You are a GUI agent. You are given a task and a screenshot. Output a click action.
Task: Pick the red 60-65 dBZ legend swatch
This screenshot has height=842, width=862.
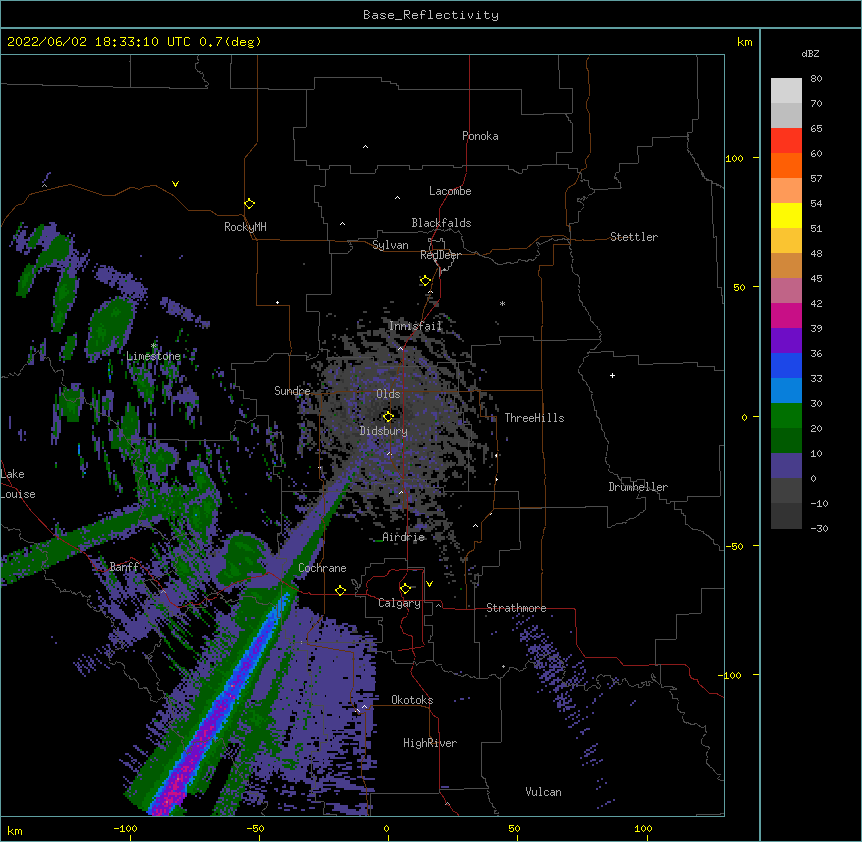786,141
